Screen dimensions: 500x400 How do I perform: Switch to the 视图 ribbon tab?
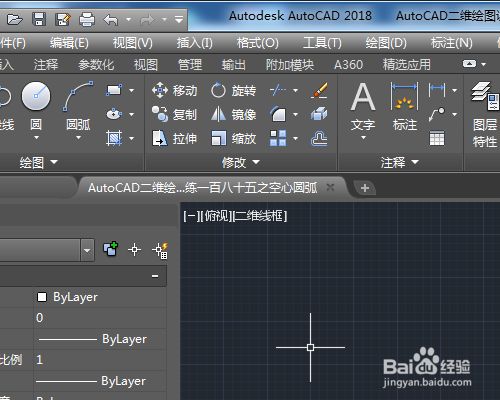[x=146, y=64]
